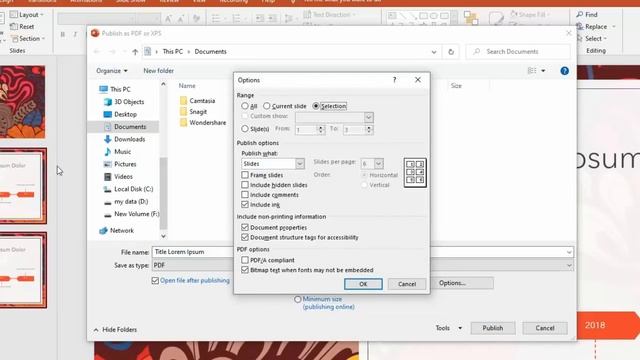
Task: Click blue help icon in Publish dialog
Action: pyautogui.click(x=564, y=71)
